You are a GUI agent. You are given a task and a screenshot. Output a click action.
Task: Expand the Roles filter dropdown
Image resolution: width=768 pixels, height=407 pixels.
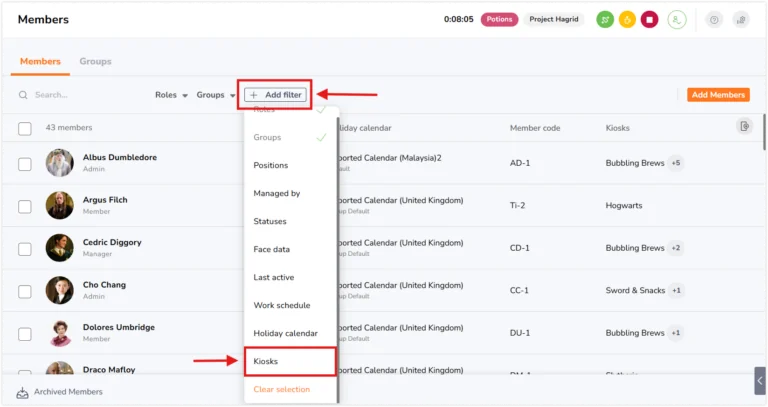coord(171,95)
